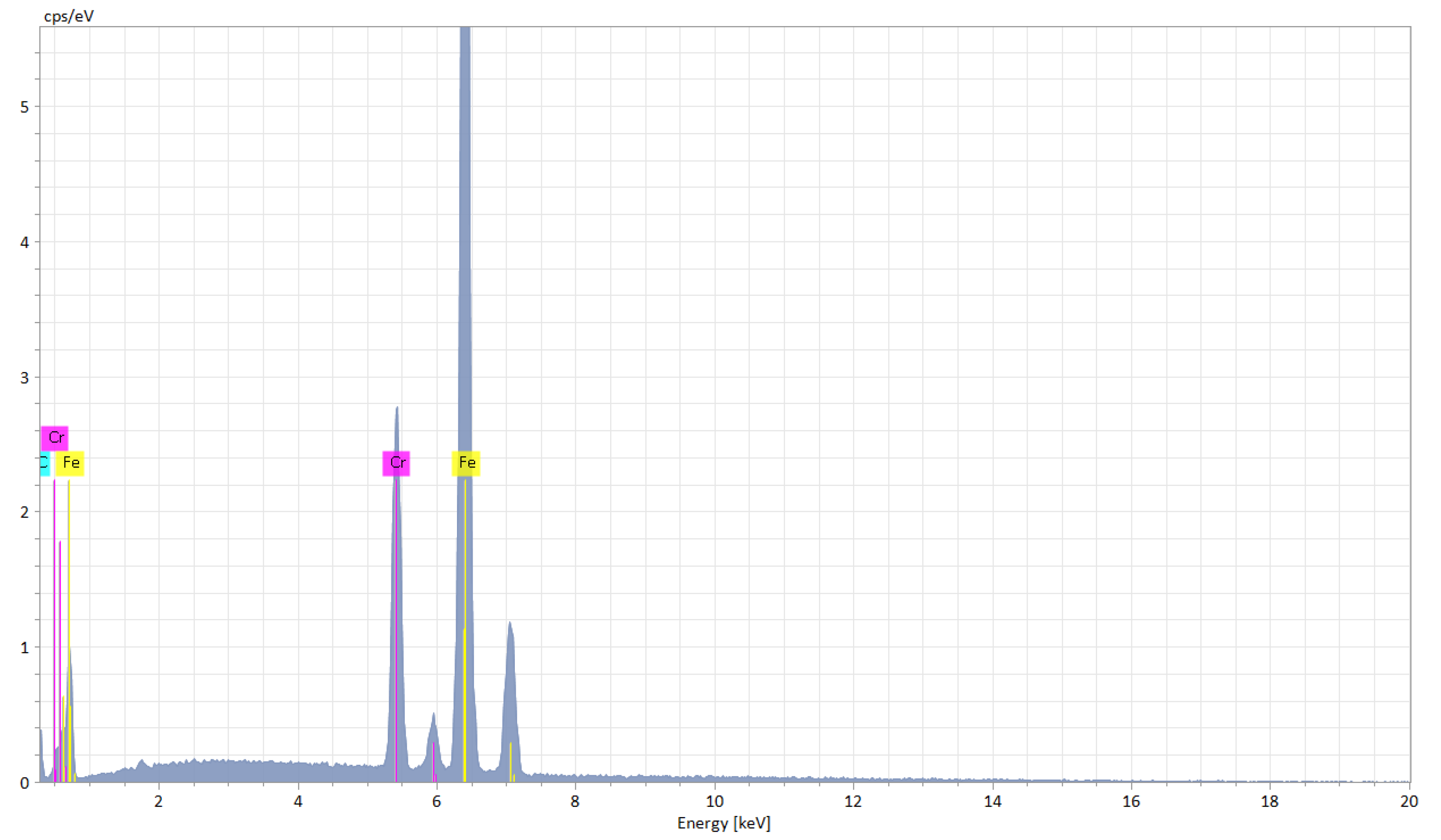Click the magenta Cr label at low energy
This screenshot has height=840, width=1441.
point(55,438)
